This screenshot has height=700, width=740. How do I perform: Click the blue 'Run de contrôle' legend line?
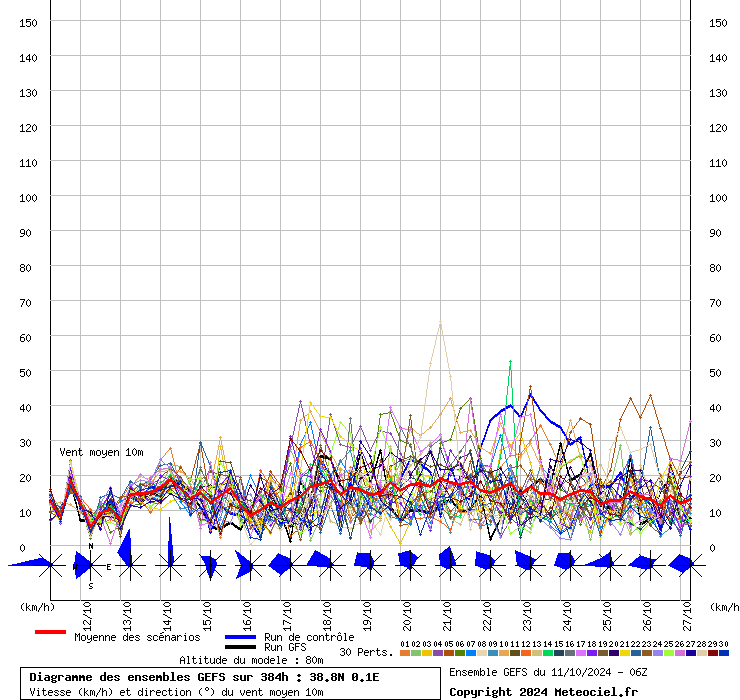[240, 637]
